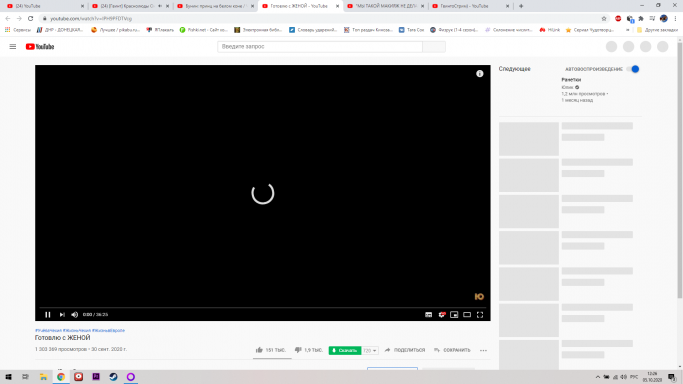Open Chrome three-dot menu
The height and width of the screenshot is (384, 683).
(675, 19)
